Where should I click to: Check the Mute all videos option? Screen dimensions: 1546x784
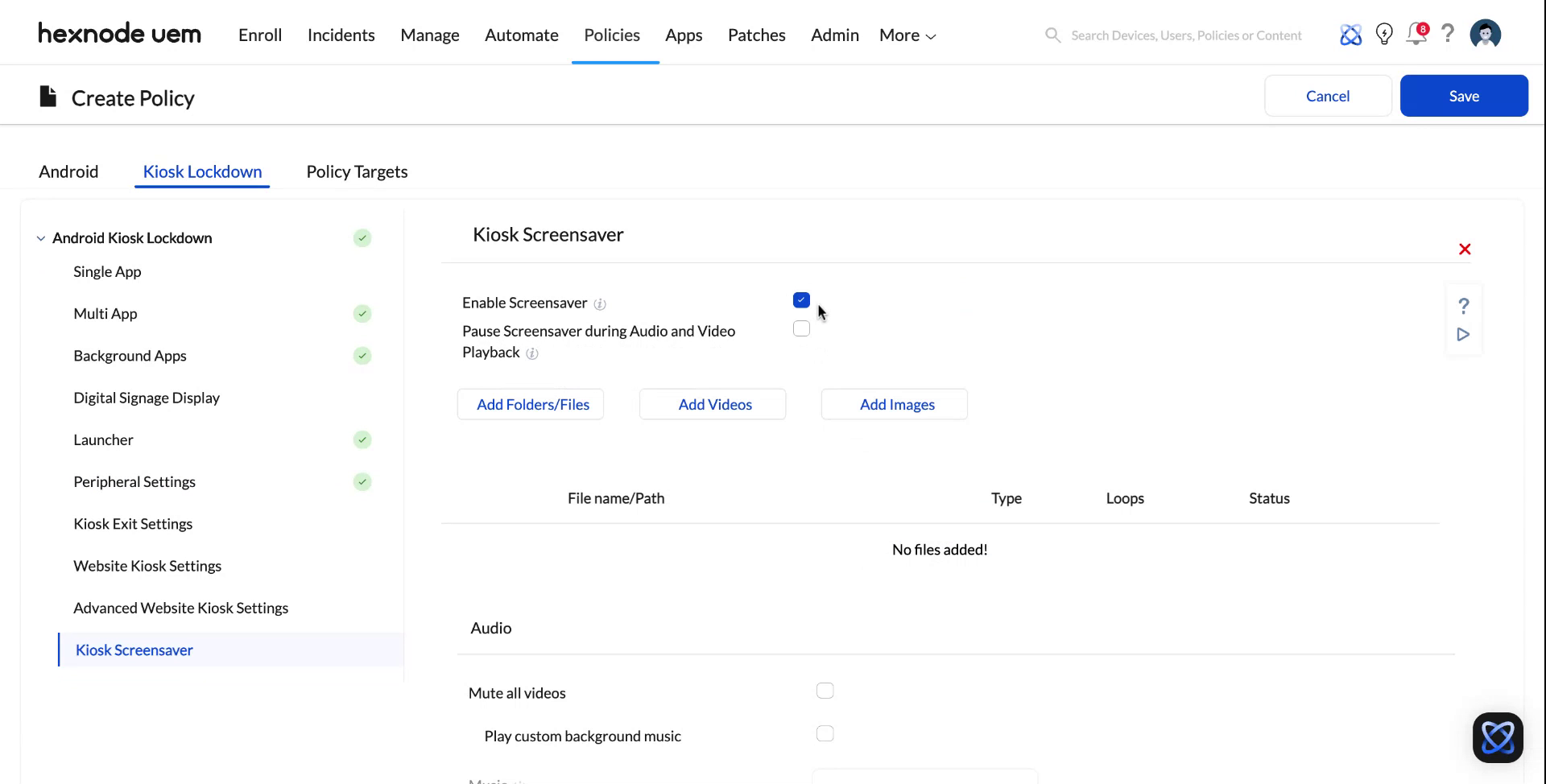coord(825,691)
